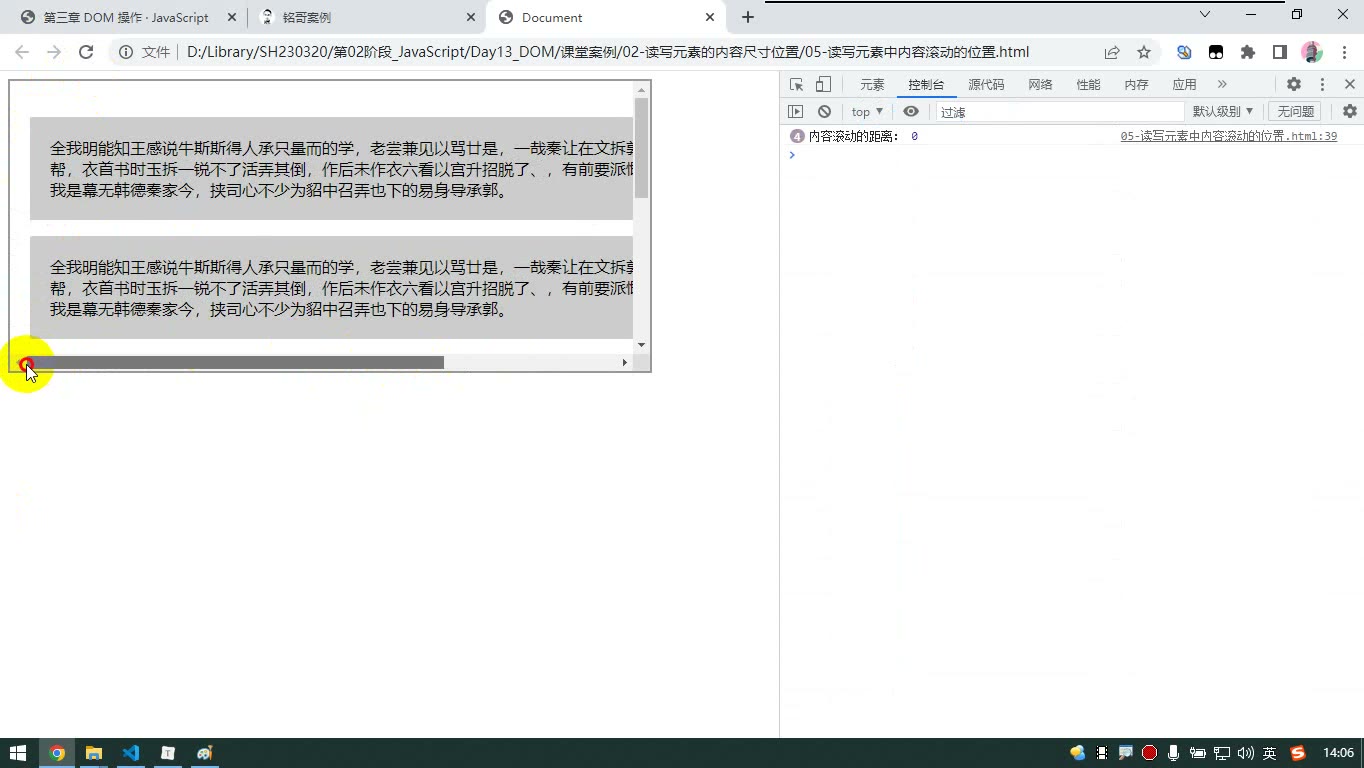Click the vertical scrollbar thumb in box
The height and width of the screenshot is (768, 1364).
641,148
